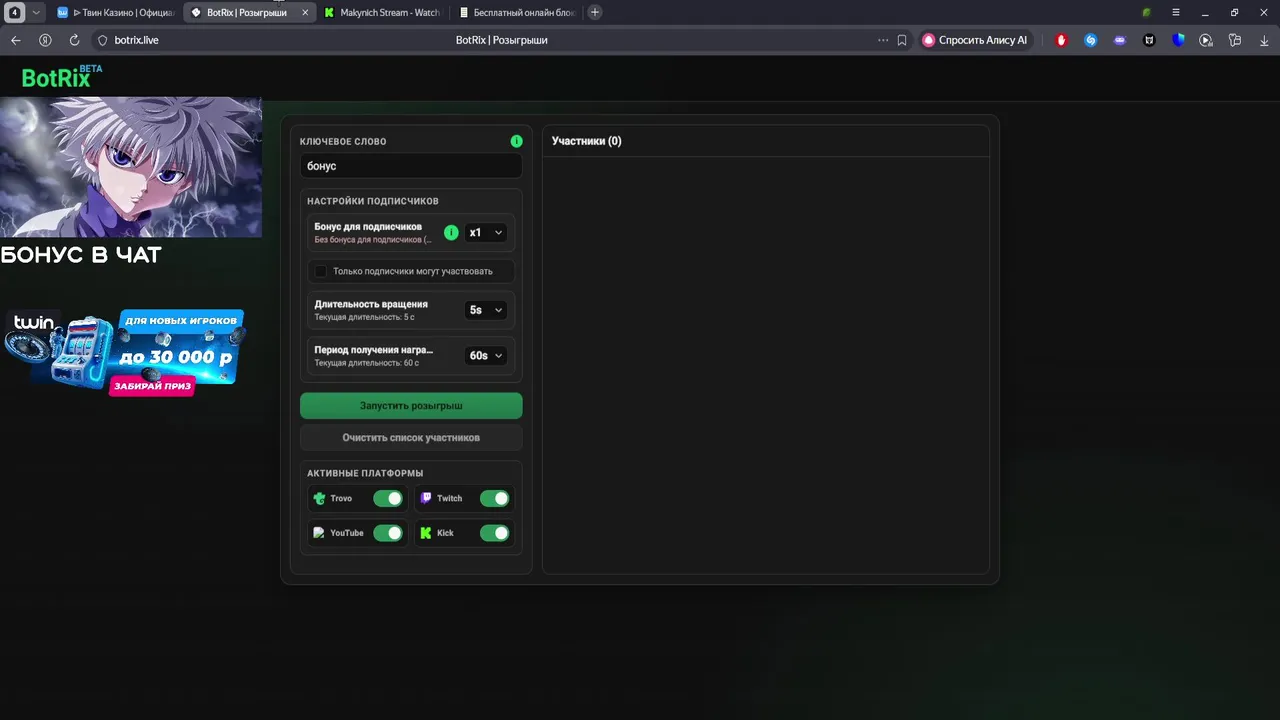1280x720 pixels.
Task: Click the Trovo platform icon
Action: click(319, 498)
